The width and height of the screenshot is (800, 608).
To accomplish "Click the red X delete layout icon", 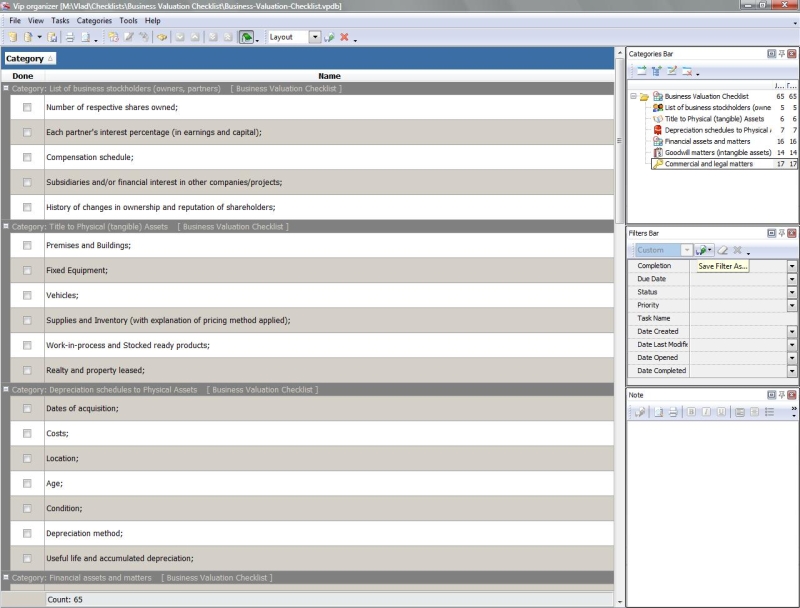I will [x=344, y=37].
